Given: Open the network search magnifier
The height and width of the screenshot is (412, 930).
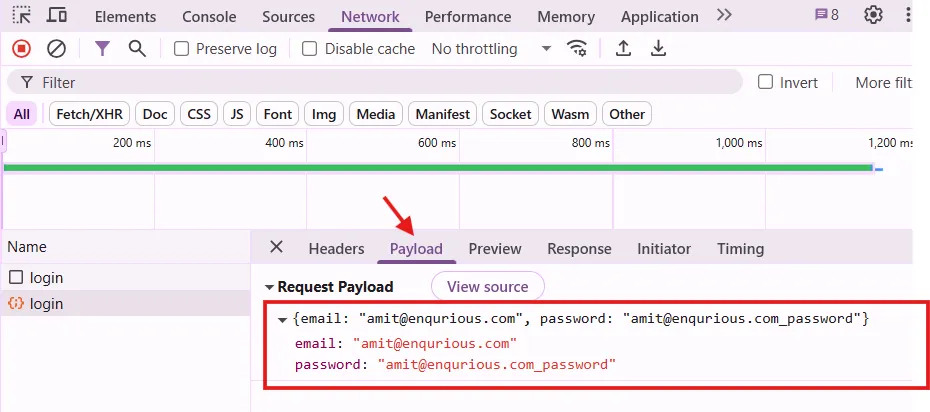Looking at the screenshot, I should tap(137, 49).
